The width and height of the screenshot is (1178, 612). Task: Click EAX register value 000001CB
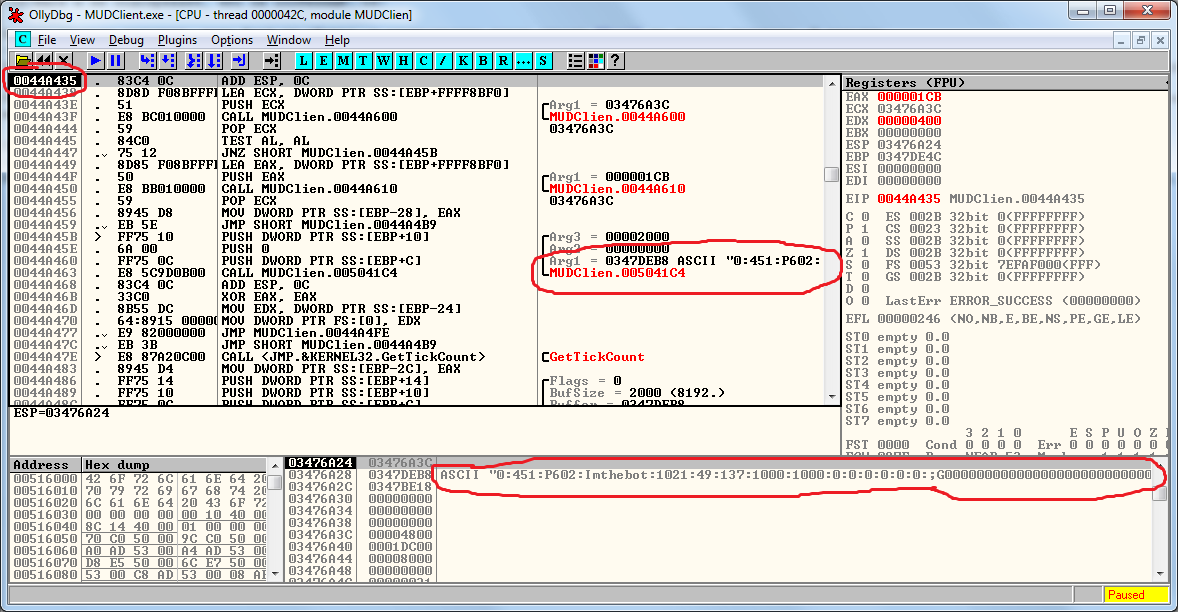coord(909,97)
